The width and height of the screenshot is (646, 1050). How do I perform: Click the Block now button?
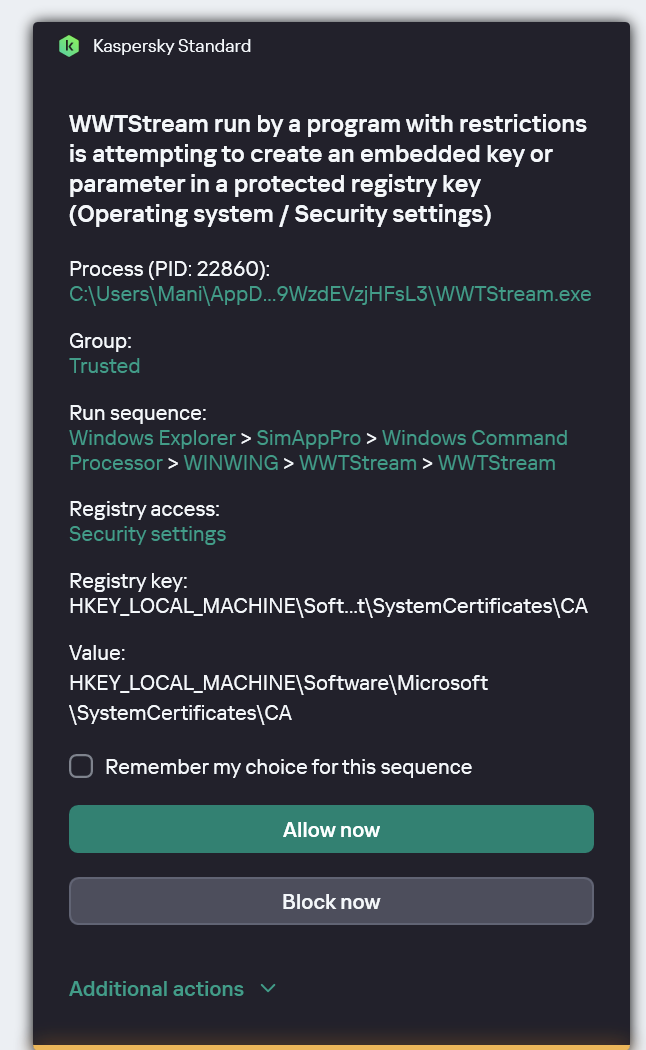point(331,901)
